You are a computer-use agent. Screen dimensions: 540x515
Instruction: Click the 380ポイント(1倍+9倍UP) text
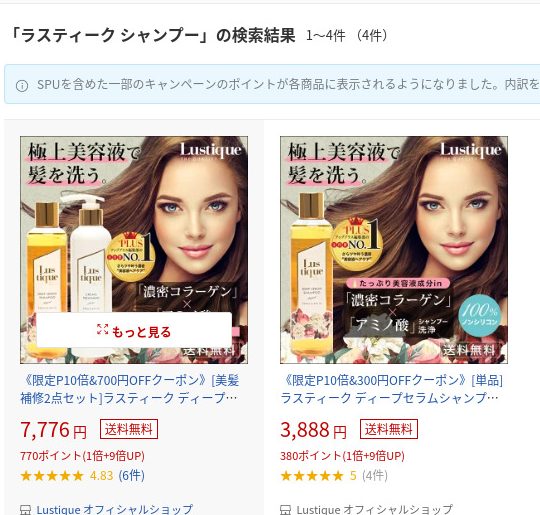(x=342, y=456)
